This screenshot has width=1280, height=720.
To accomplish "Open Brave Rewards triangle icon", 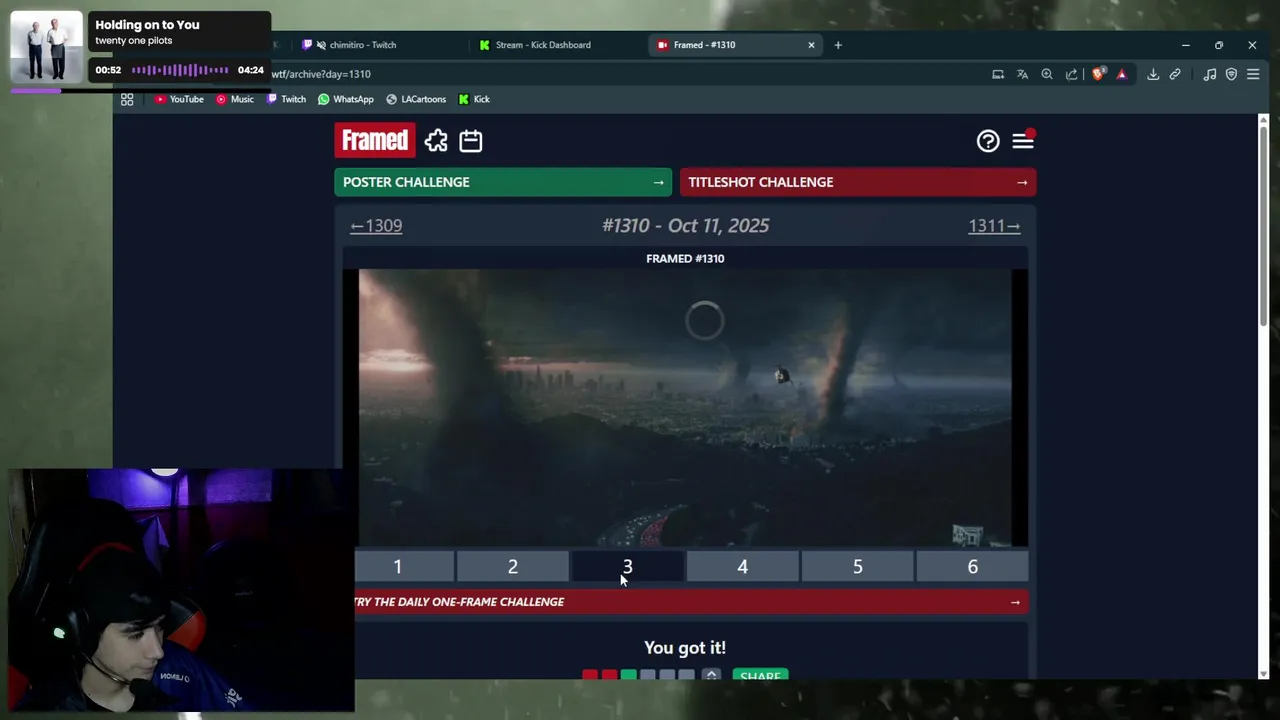I will (1122, 74).
